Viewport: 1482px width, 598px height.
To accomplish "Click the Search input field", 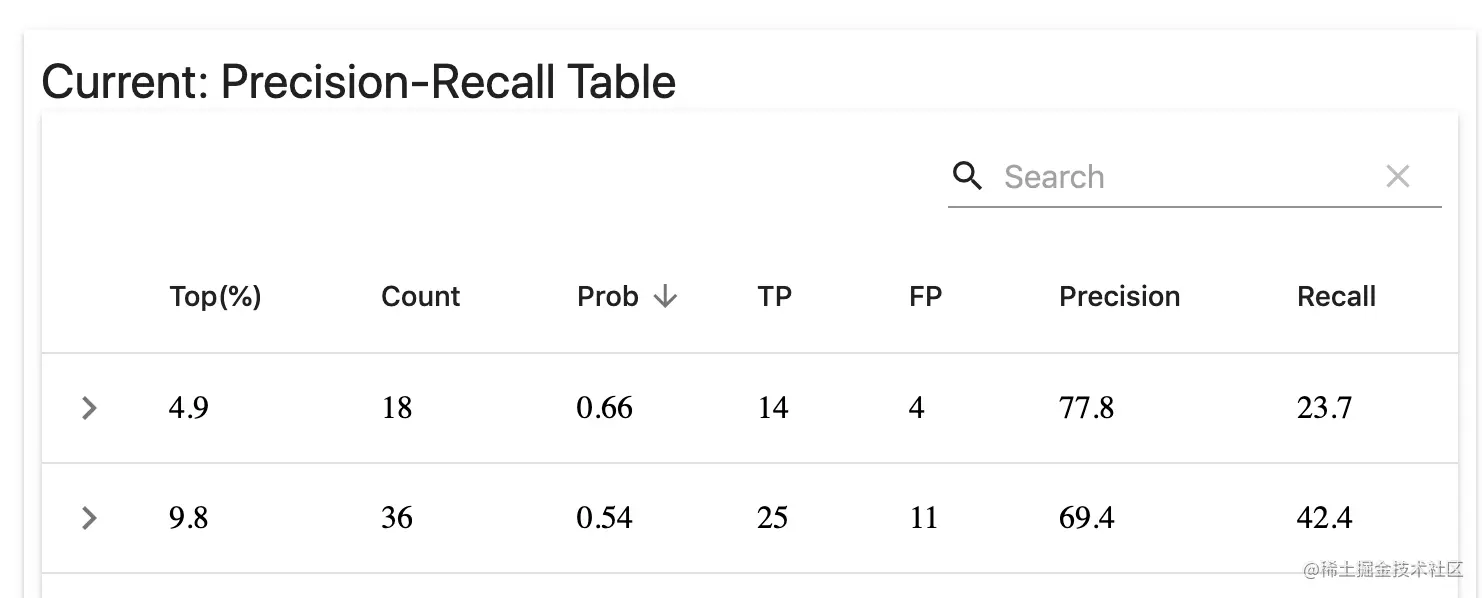I will 1180,177.
